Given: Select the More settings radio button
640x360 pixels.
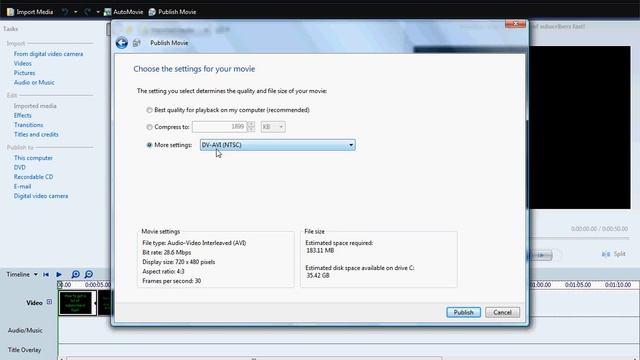Looking at the screenshot, I should pos(149,145).
